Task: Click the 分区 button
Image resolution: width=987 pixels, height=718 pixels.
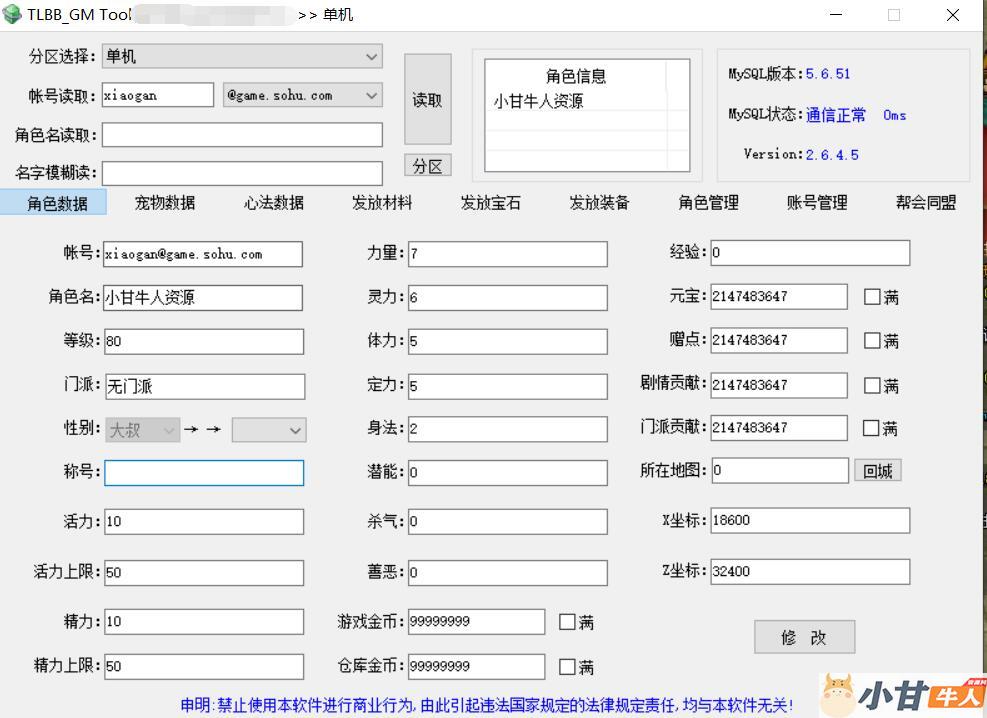Action: point(427,166)
